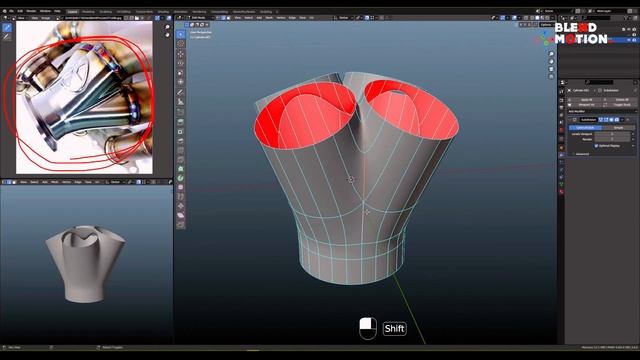Open the File menu
Screen dimensions: 640x360
coord(11,11)
